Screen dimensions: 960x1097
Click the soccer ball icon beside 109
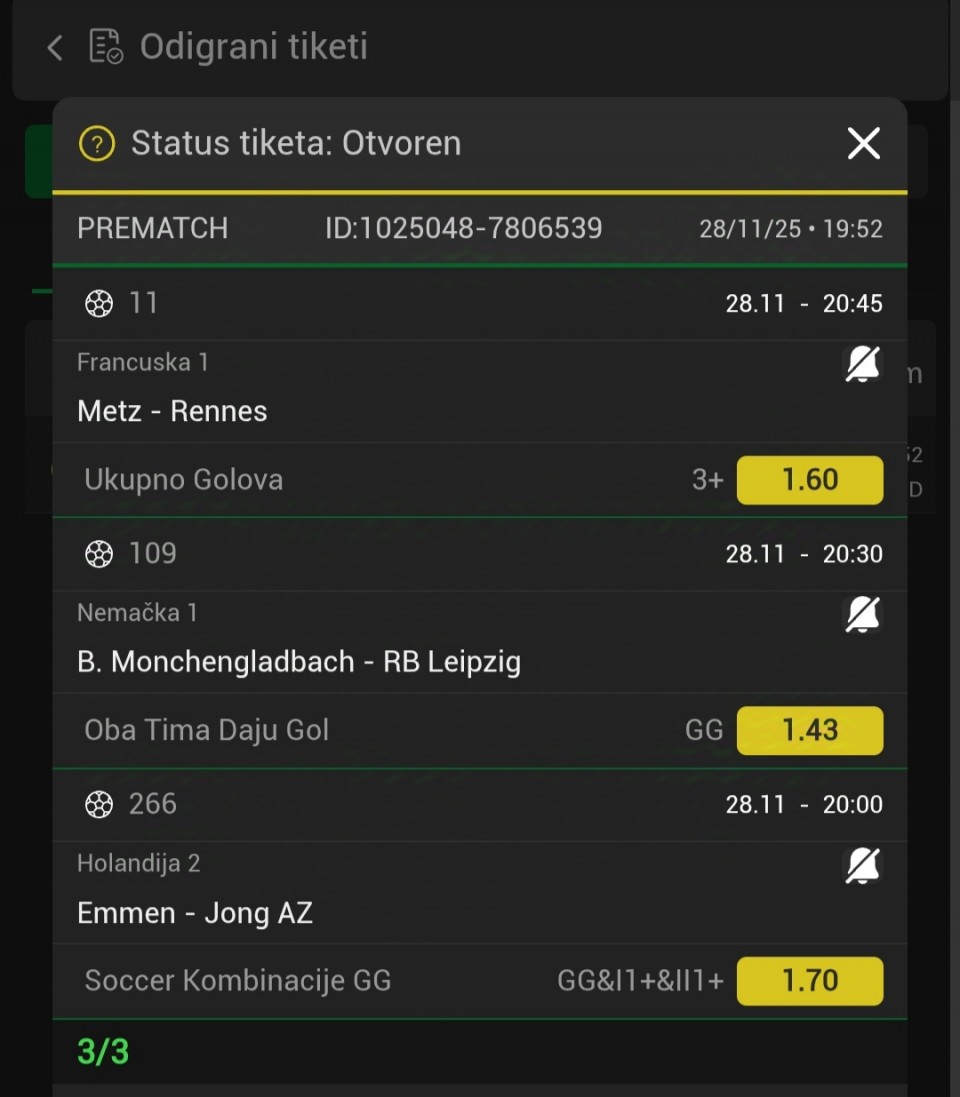99,553
